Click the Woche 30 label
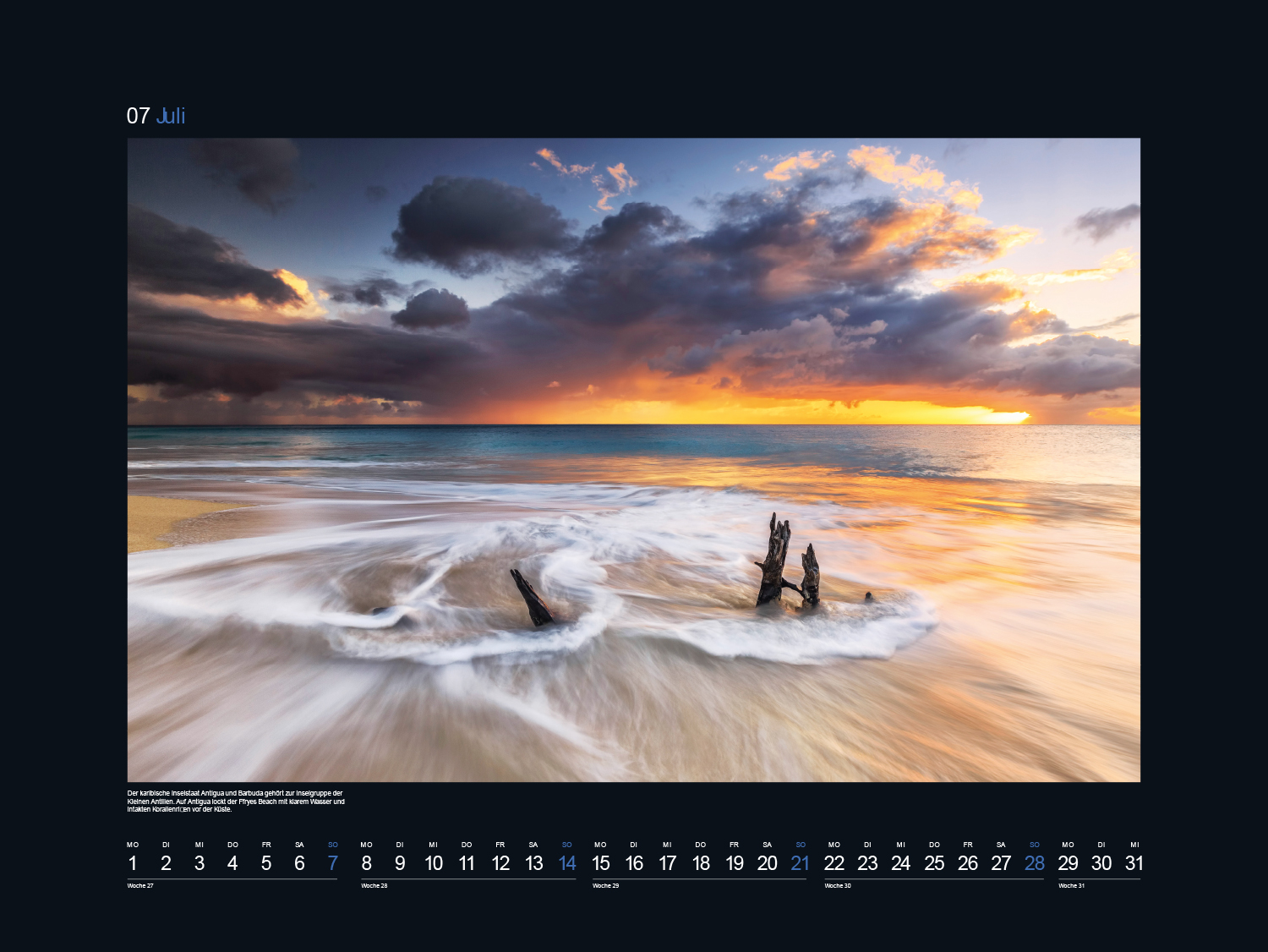Viewport: 1268px width, 952px height. pos(838,886)
